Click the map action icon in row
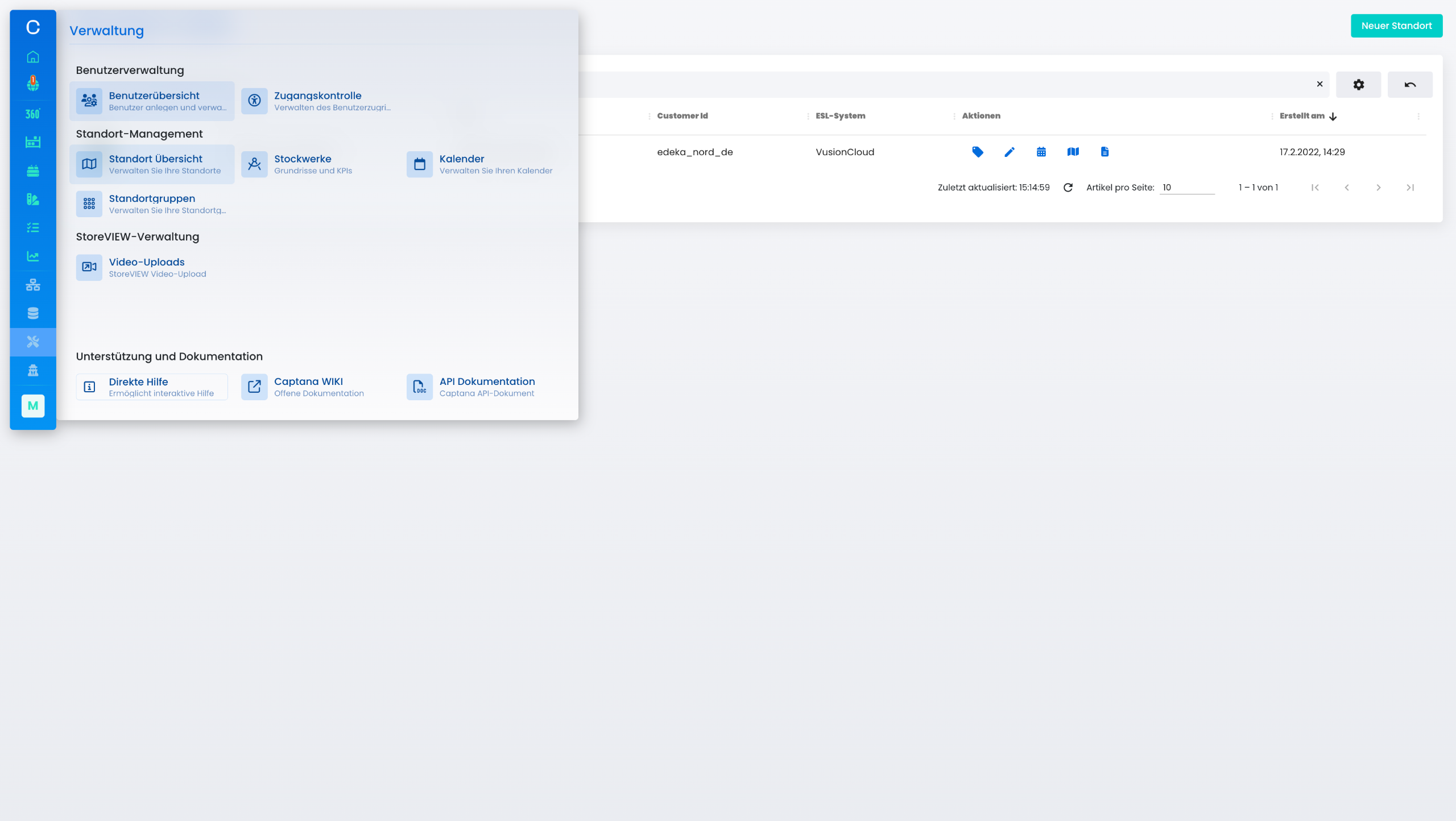Viewport: 1456px width, 821px height. point(1073,152)
